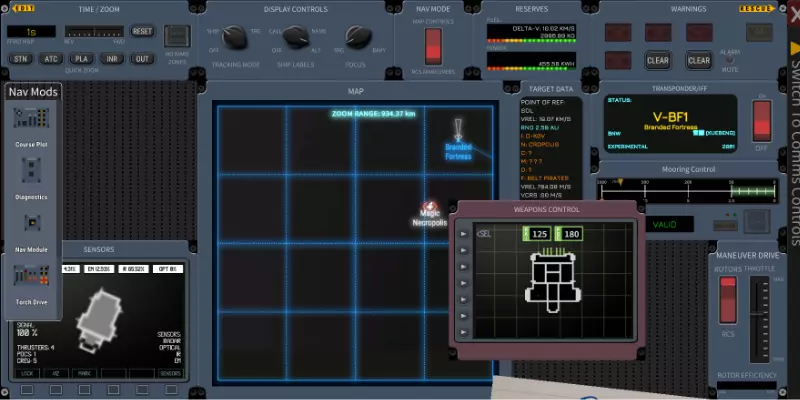Click the Nav Mods panel header
800x400 pixels.
(33, 92)
